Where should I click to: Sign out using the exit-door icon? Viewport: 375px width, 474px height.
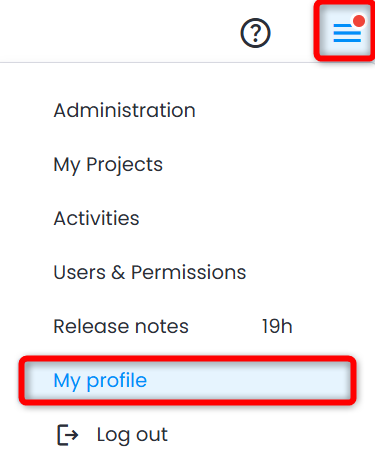(68, 435)
